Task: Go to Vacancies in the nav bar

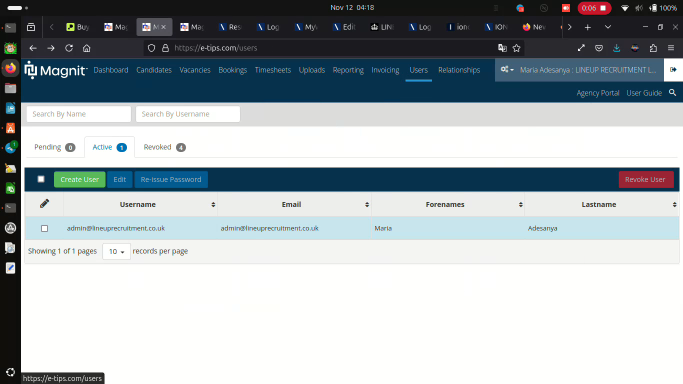Action: click(195, 70)
